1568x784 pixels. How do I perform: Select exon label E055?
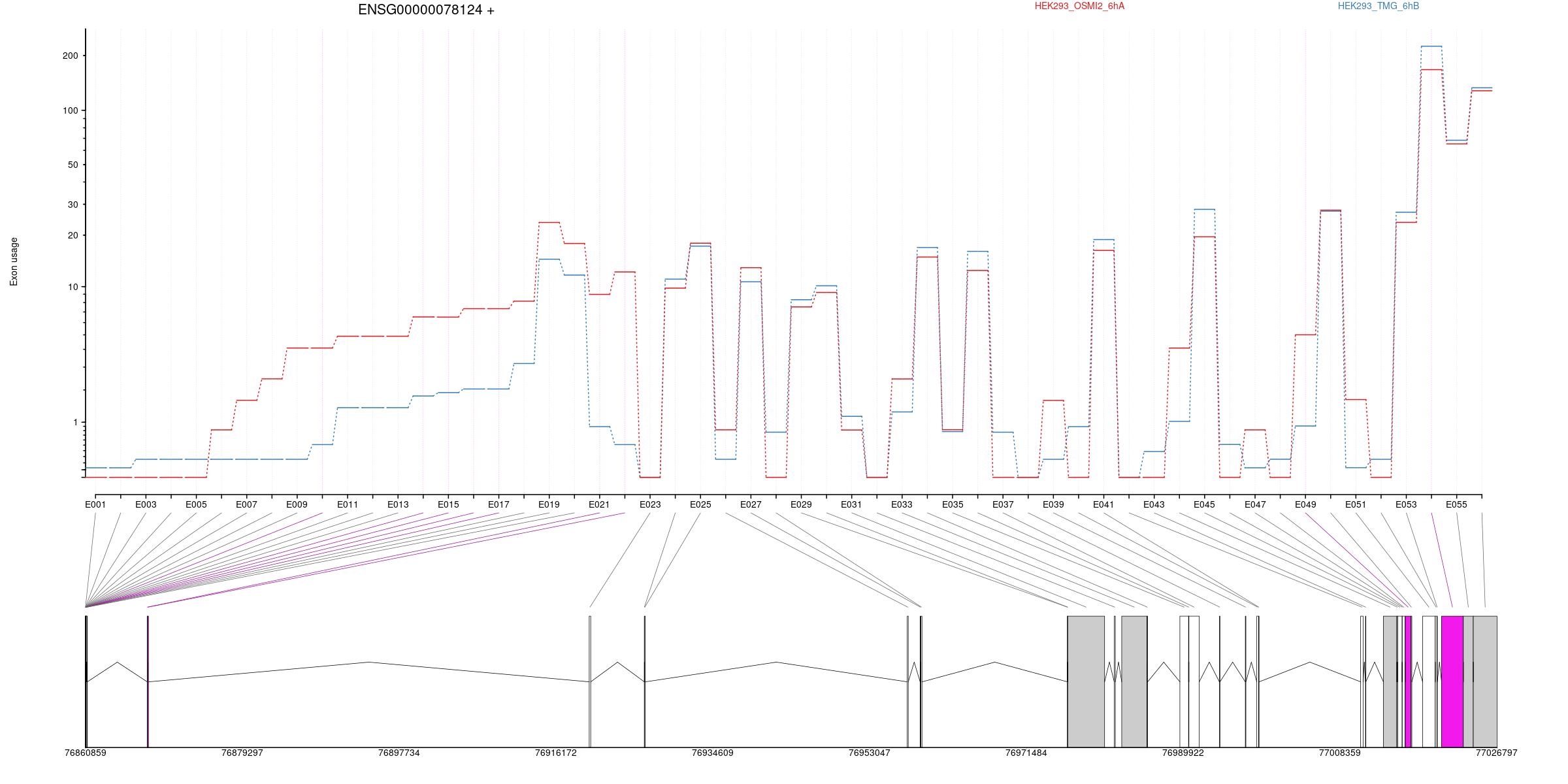[1456, 504]
